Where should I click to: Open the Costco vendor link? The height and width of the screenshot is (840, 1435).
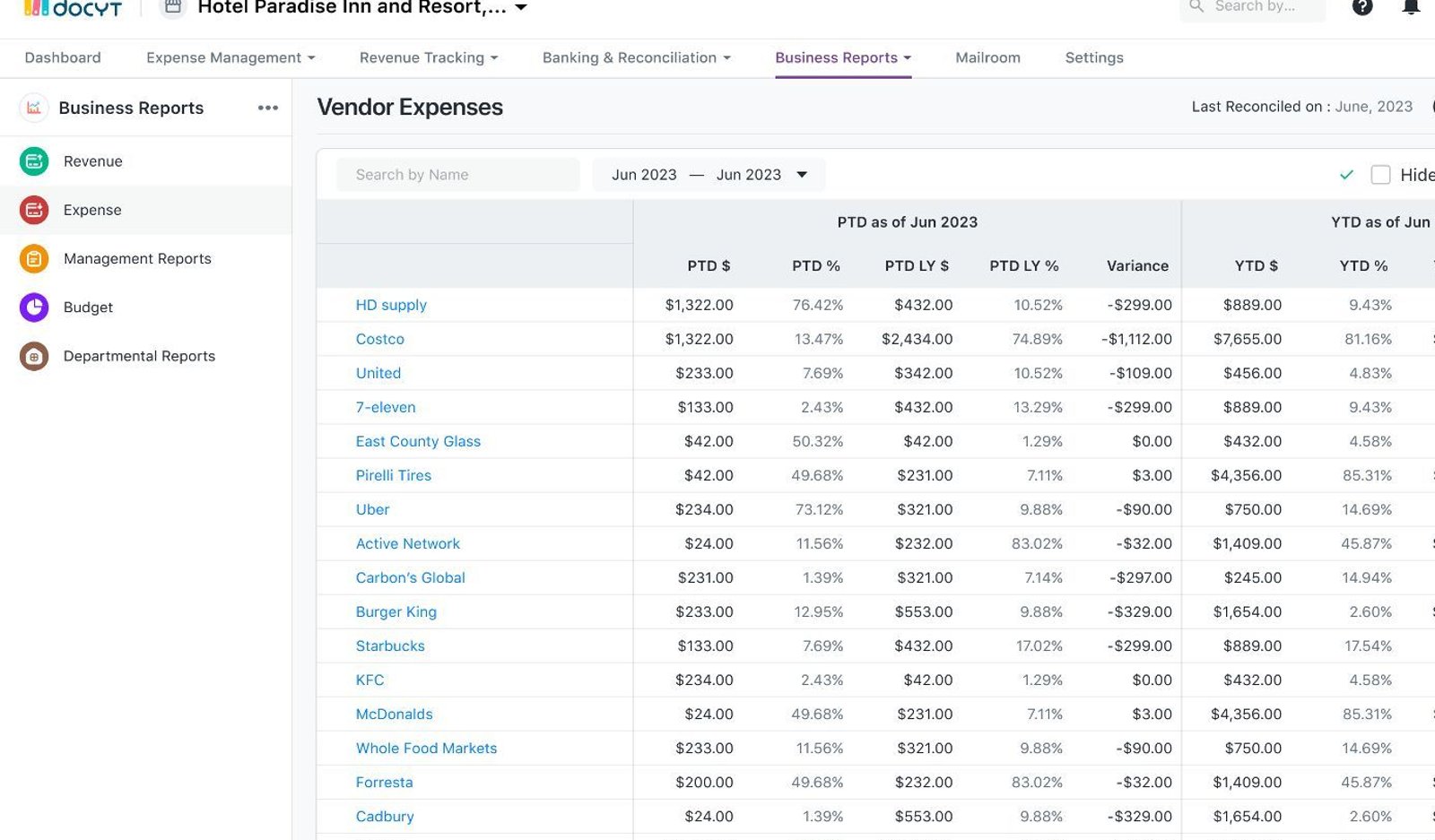pyautogui.click(x=380, y=339)
